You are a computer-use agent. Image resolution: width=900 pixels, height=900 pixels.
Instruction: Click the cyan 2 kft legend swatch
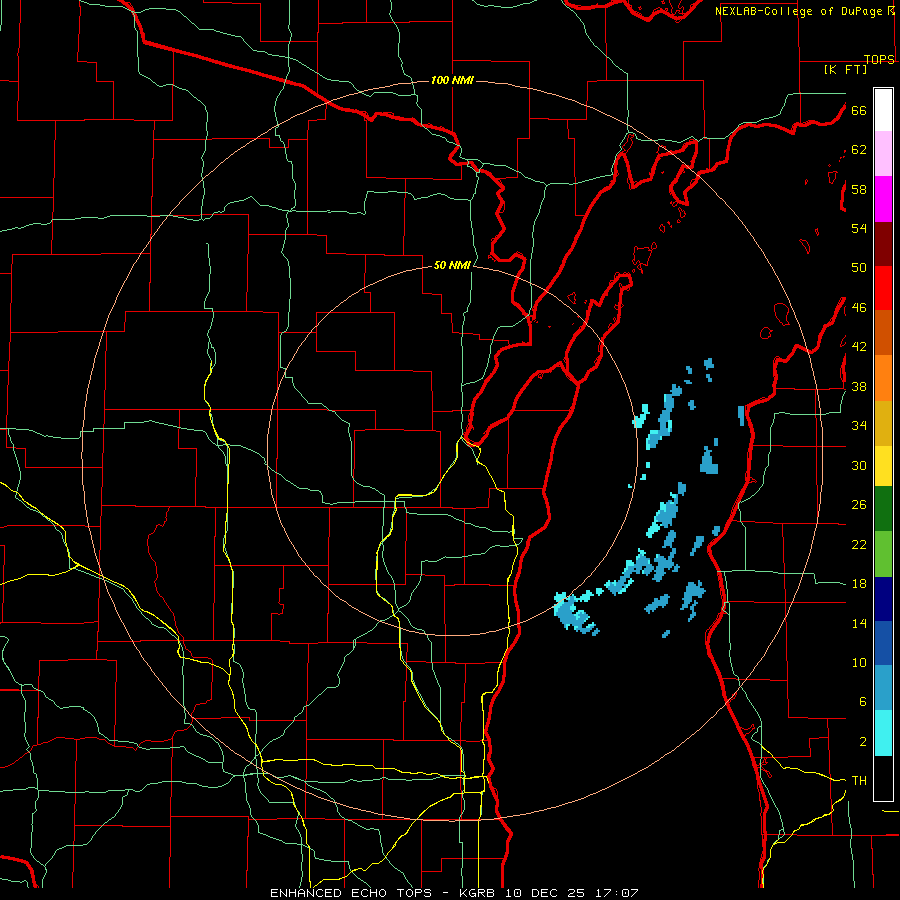(883, 733)
